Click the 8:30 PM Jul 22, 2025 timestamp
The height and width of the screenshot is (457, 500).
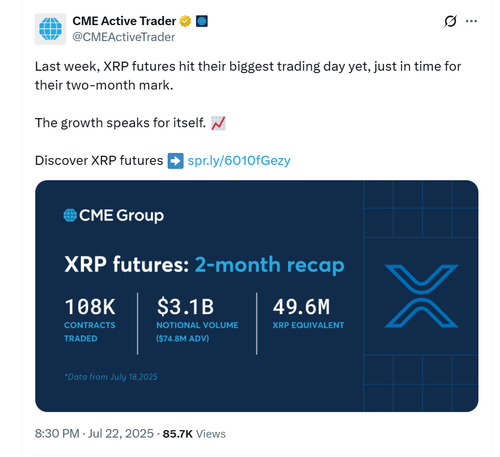[x=94, y=434]
